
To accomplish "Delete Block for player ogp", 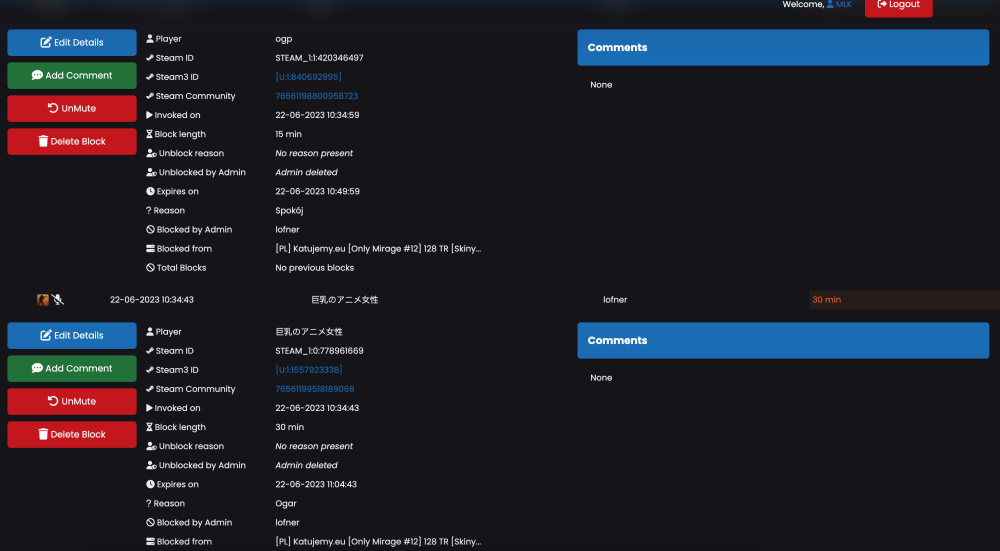I will click(72, 142).
